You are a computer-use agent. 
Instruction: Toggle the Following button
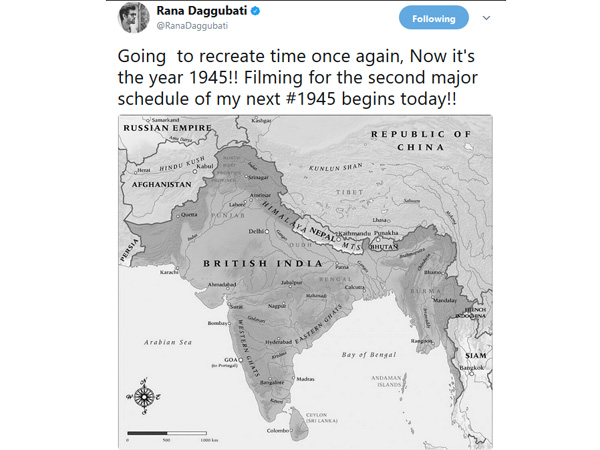pyautogui.click(x=434, y=18)
